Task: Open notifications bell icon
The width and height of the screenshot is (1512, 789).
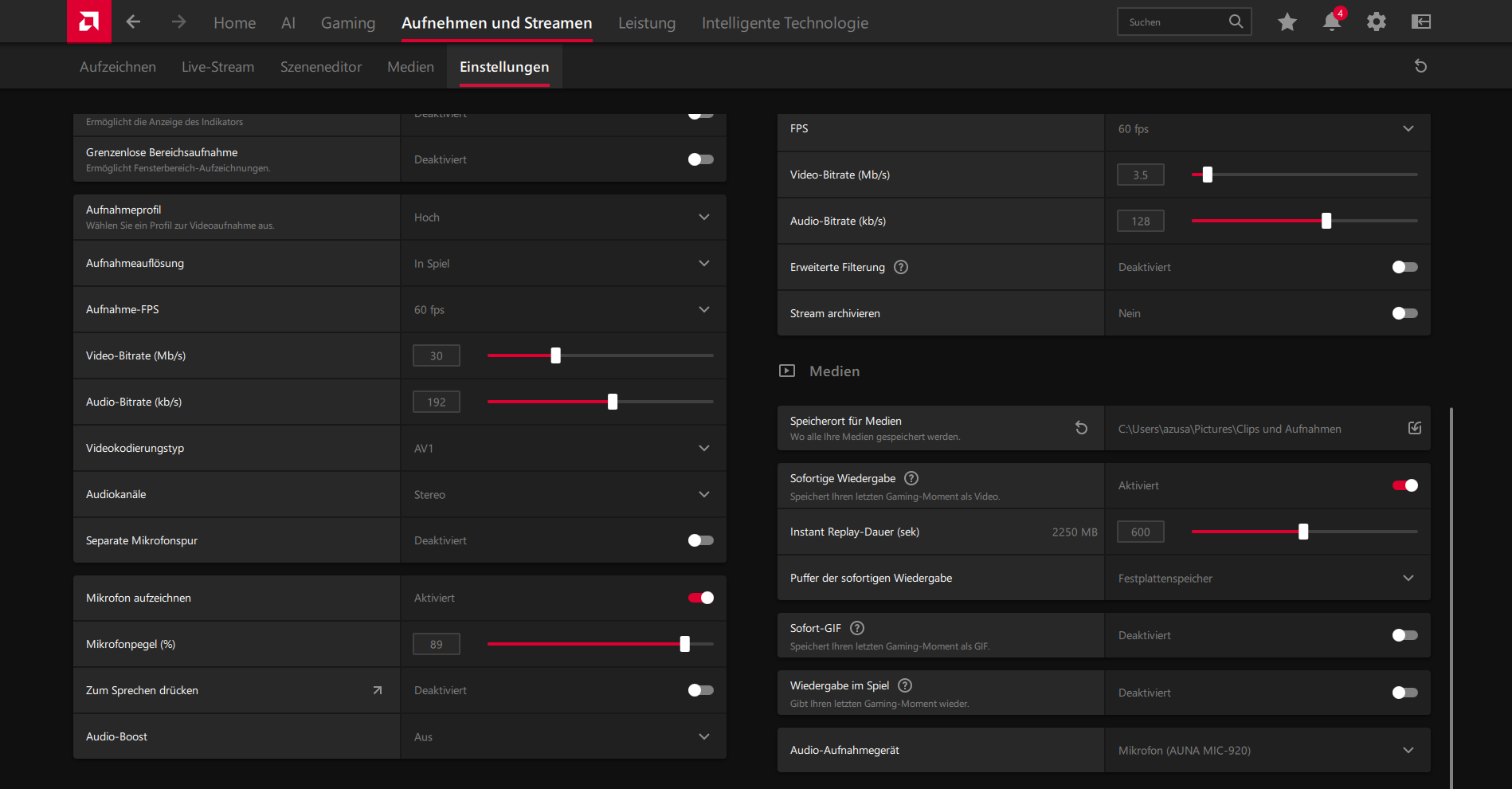Action: (1332, 22)
